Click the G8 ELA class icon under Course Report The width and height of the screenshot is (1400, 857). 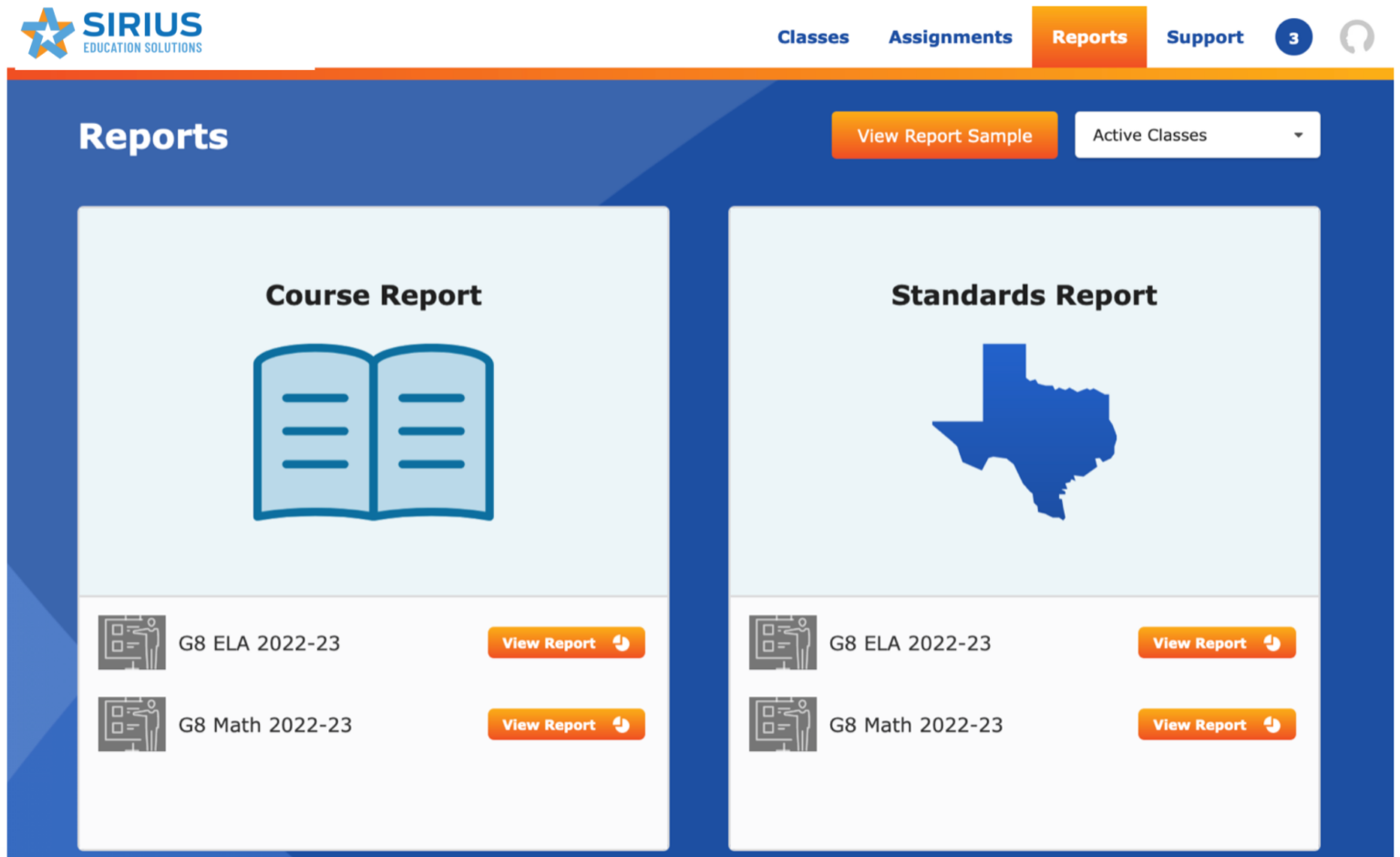[131, 642]
